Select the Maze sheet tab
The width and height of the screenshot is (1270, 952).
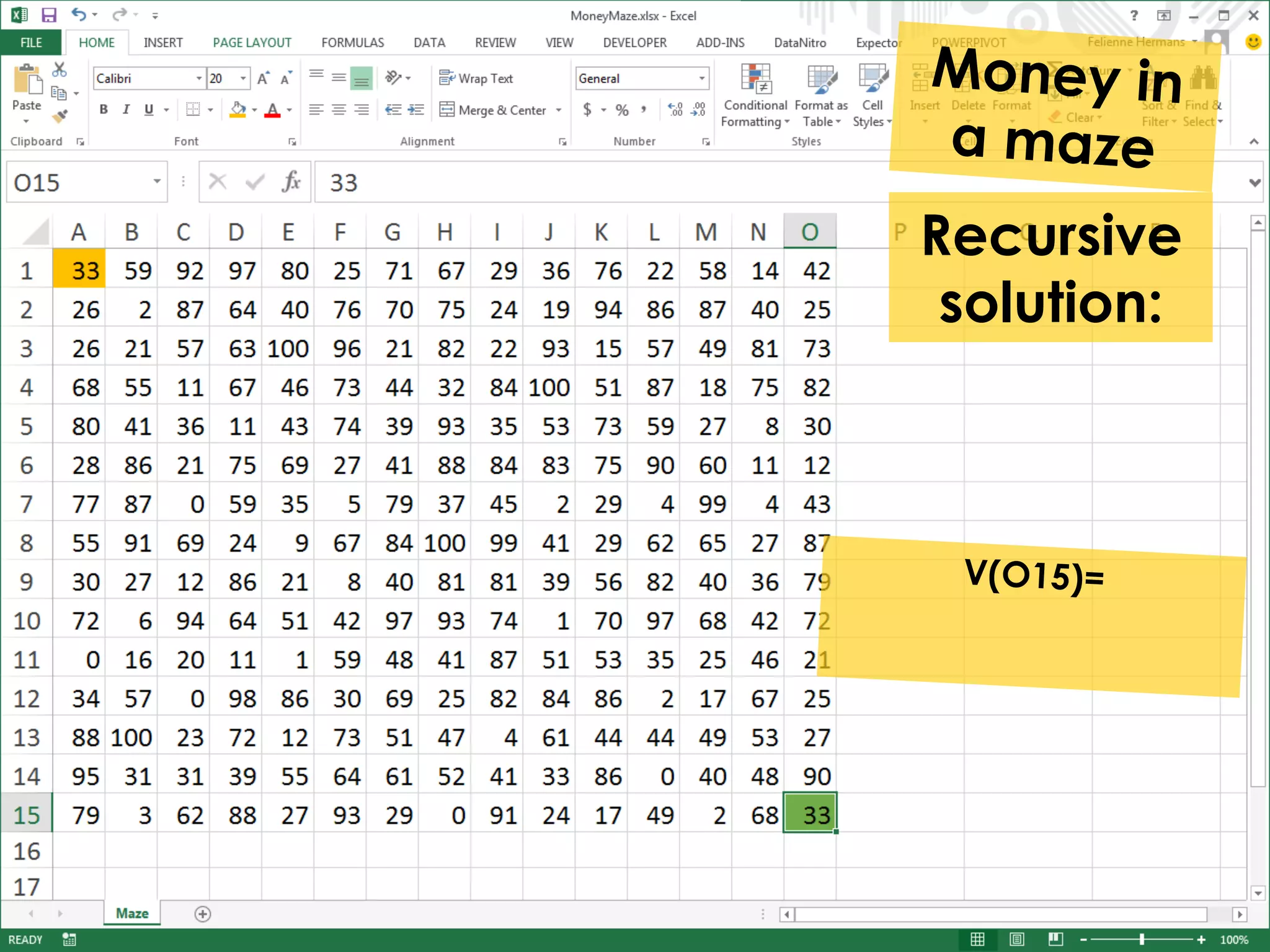(x=132, y=913)
